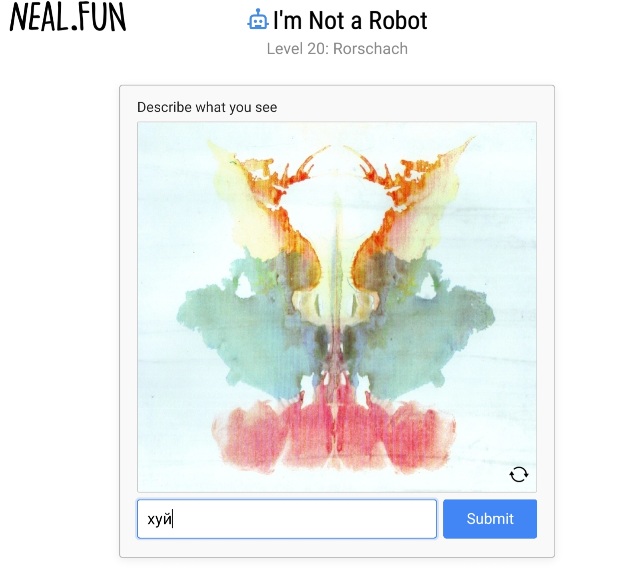Image resolution: width=628 pixels, height=586 pixels.
Task: Click the pink bottom-left blot of the inkblot
Action: tap(256, 435)
